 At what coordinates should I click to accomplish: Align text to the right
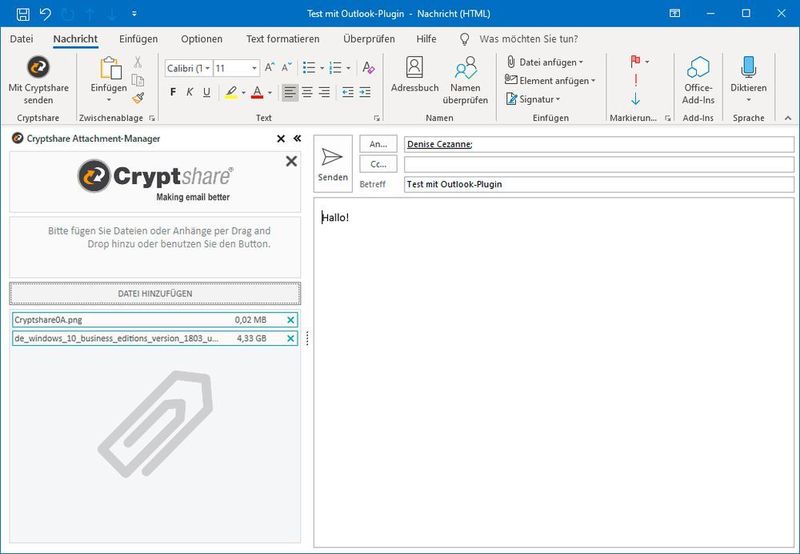[x=324, y=92]
